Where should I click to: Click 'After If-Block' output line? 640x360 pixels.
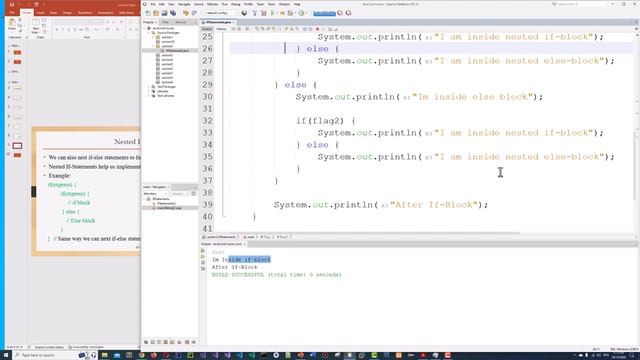pos(234,267)
